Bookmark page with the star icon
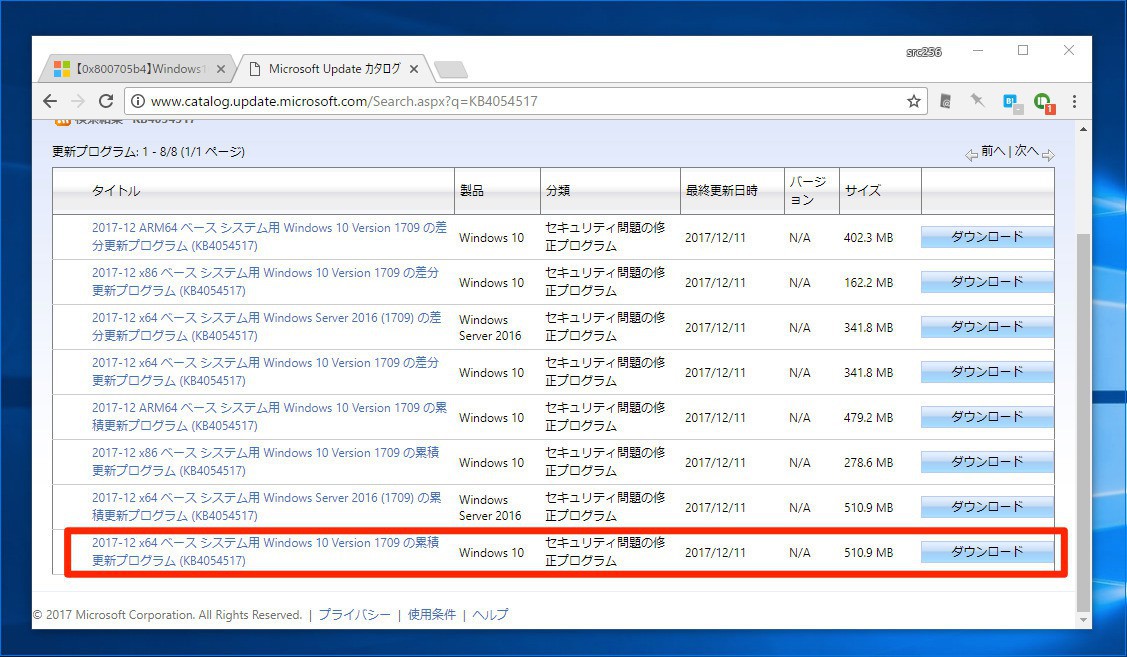The width and height of the screenshot is (1127, 657). click(x=914, y=101)
